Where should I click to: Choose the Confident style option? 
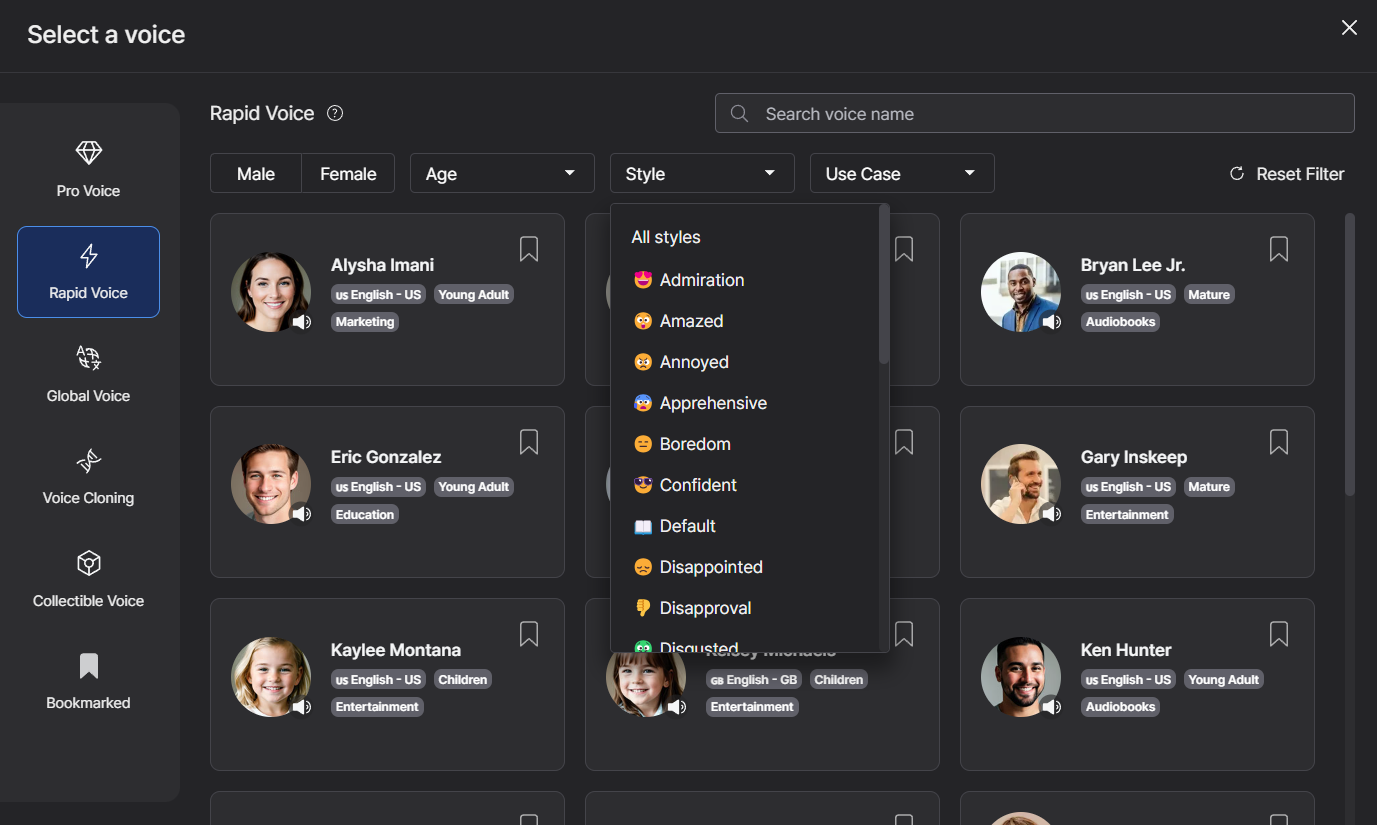[698, 485]
